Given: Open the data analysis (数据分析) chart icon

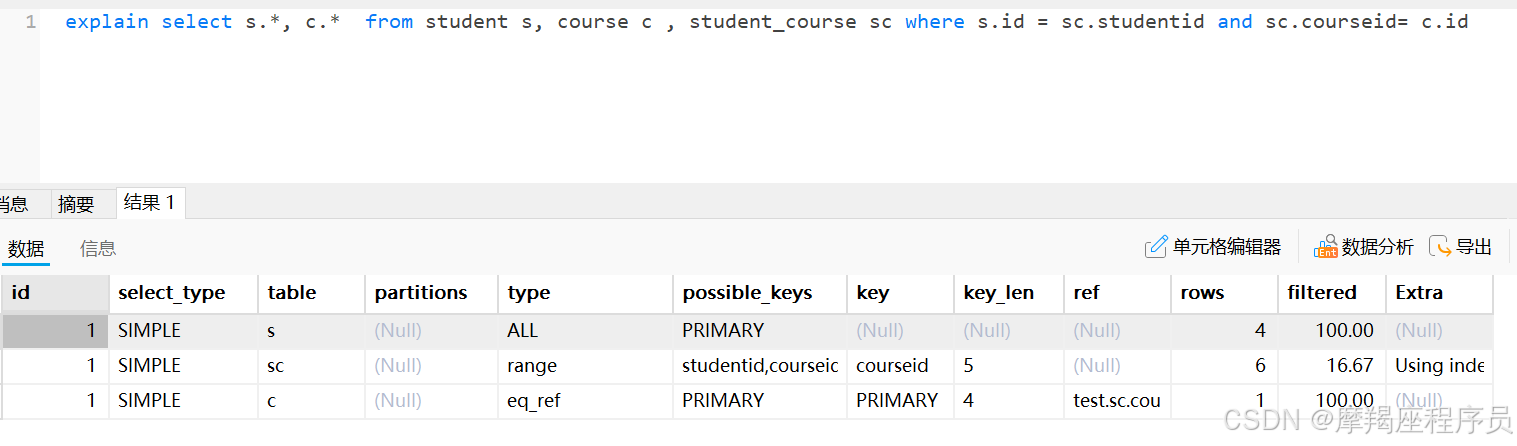Looking at the screenshot, I should [1326, 246].
